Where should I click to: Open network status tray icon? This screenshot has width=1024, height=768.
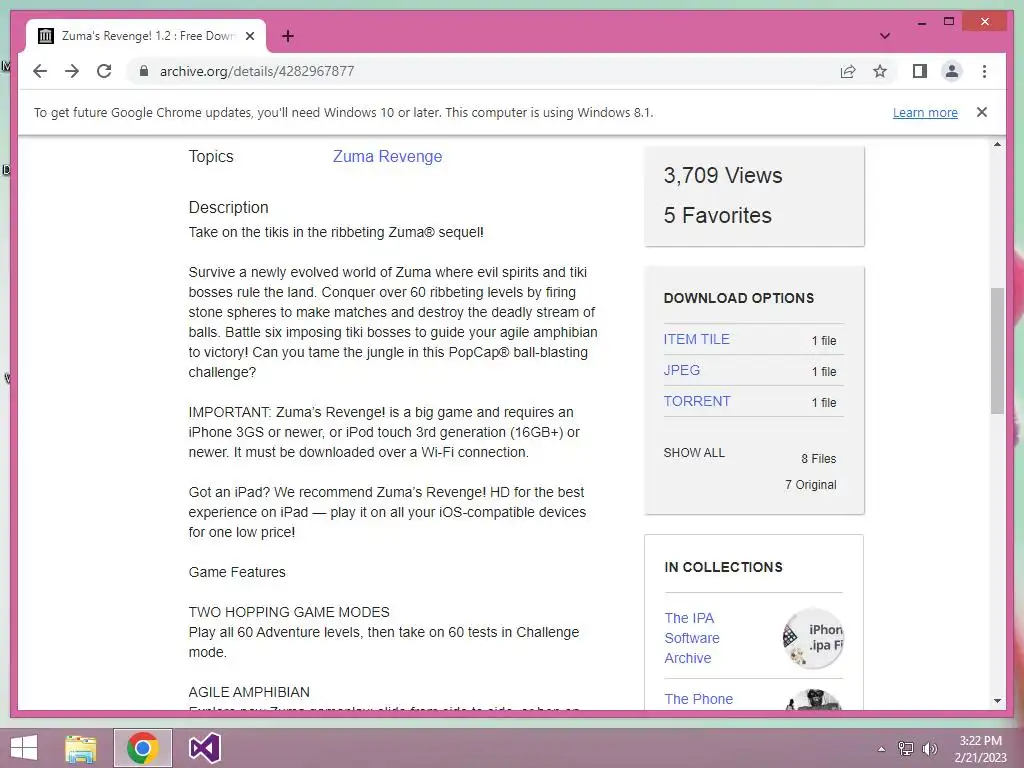[x=906, y=748]
